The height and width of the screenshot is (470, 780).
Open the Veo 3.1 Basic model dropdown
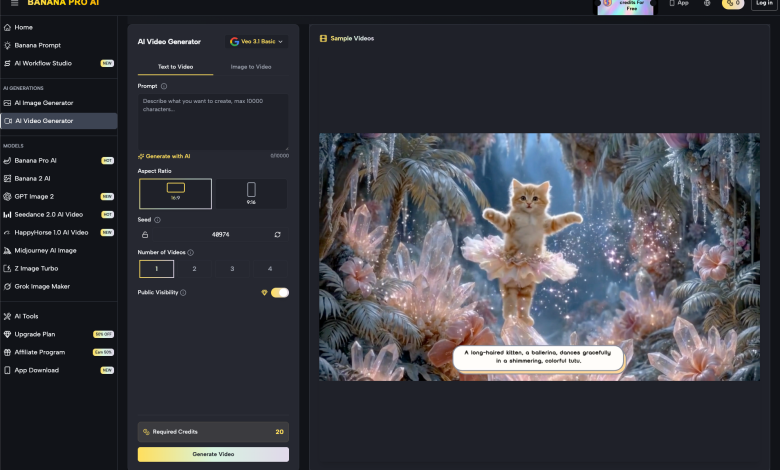pos(256,42)
